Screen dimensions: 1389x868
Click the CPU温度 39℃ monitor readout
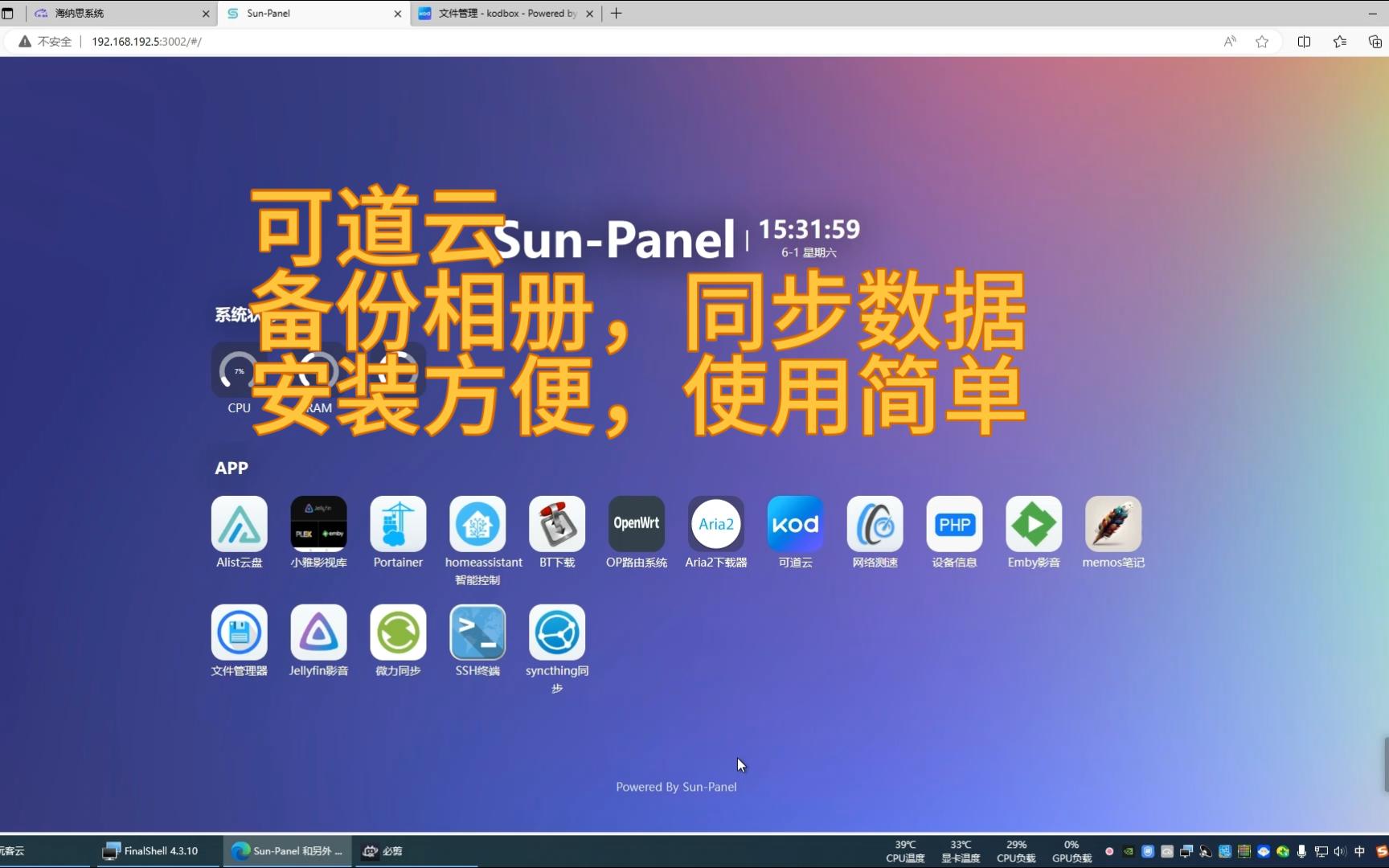pyautogui.click(x=905, y=851)
